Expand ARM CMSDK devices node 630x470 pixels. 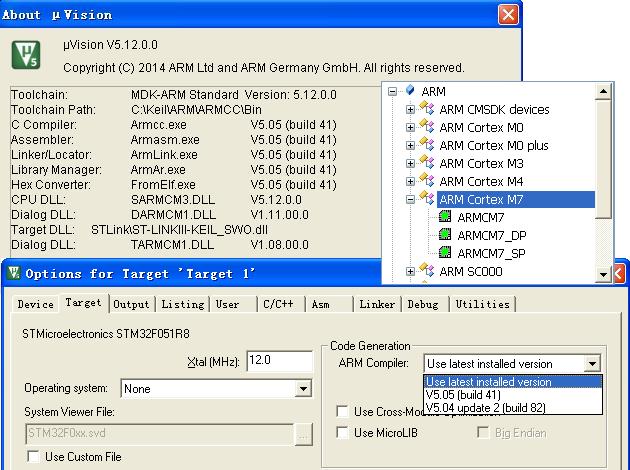click(410, 109)
